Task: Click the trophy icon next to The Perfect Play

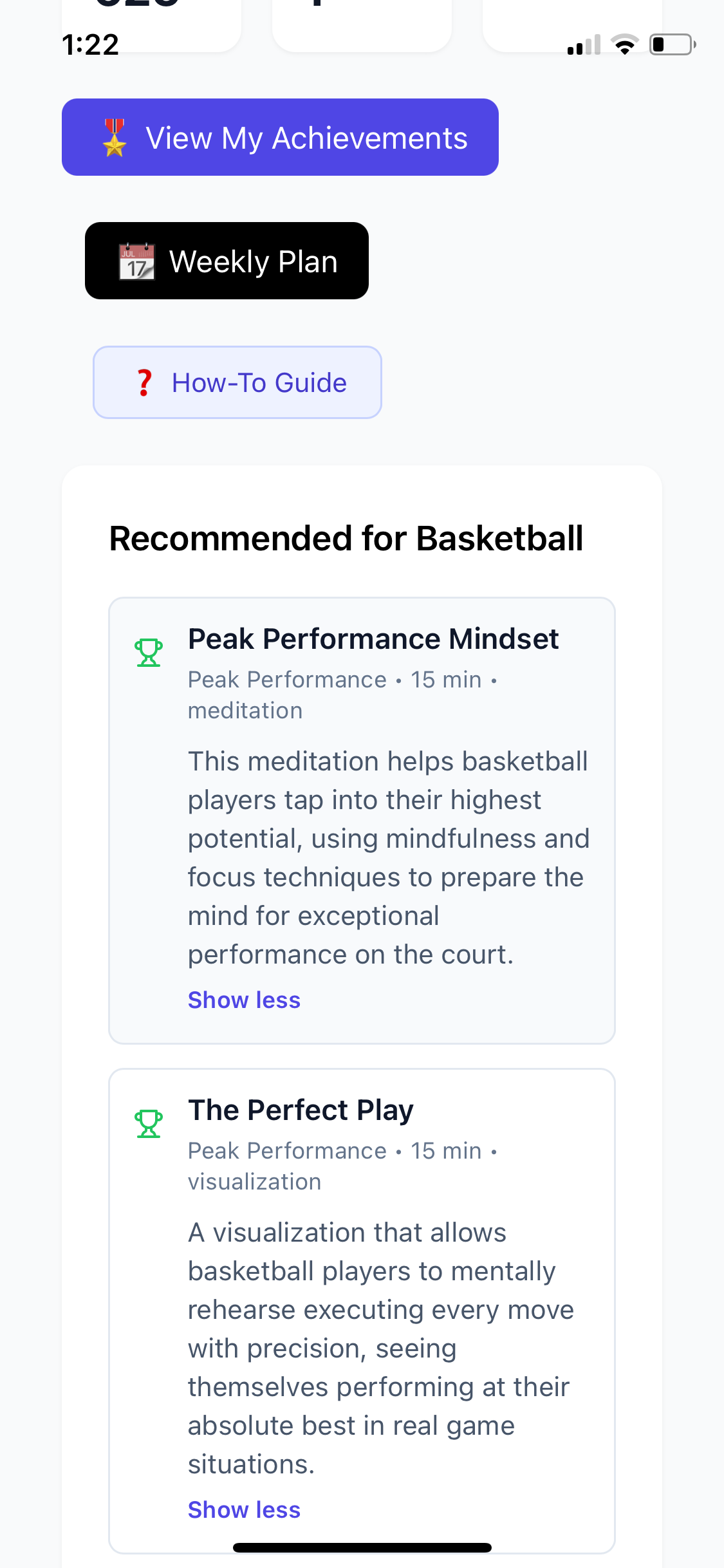Action: (x=148, y=1123)
